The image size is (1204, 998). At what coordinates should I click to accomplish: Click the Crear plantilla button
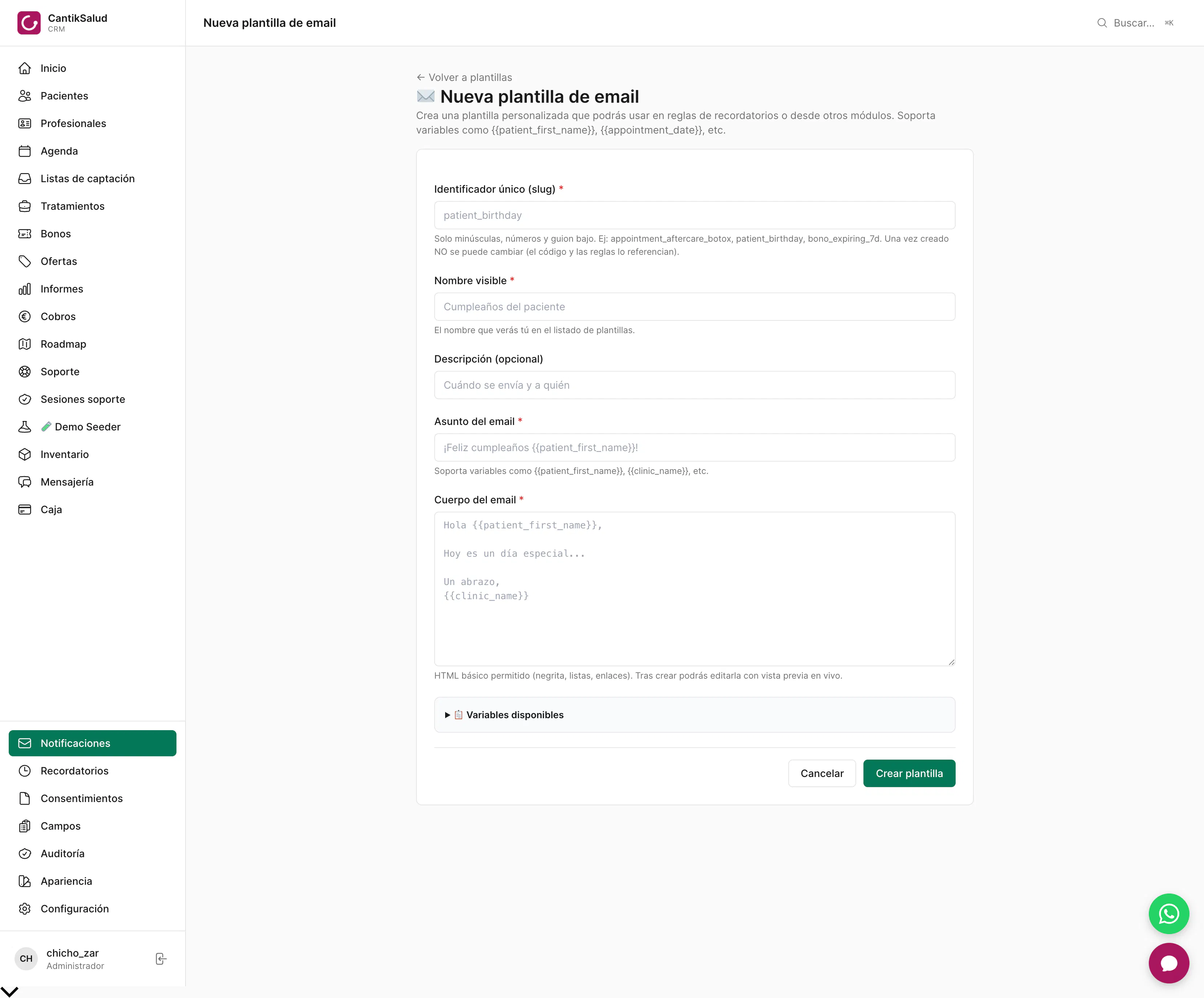pyautogui.click(x=909, y=773)
